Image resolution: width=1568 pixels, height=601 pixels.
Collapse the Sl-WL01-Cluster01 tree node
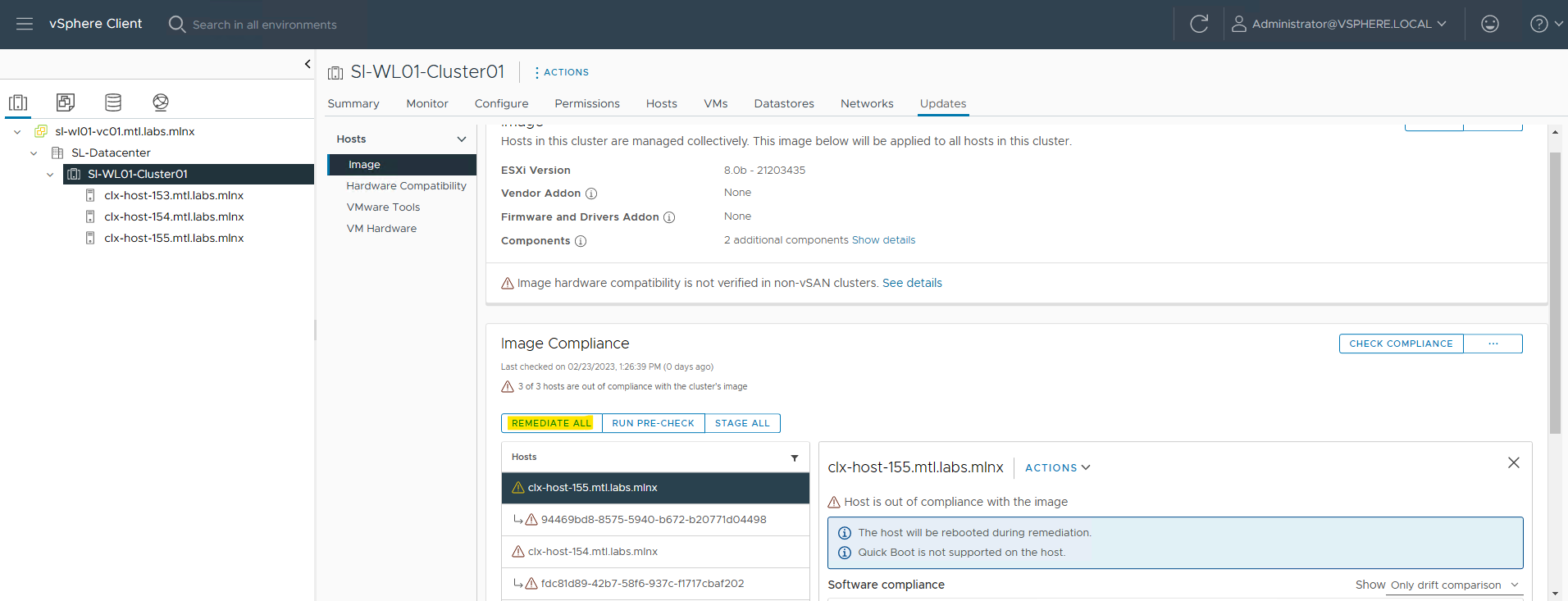coord(50,174)
